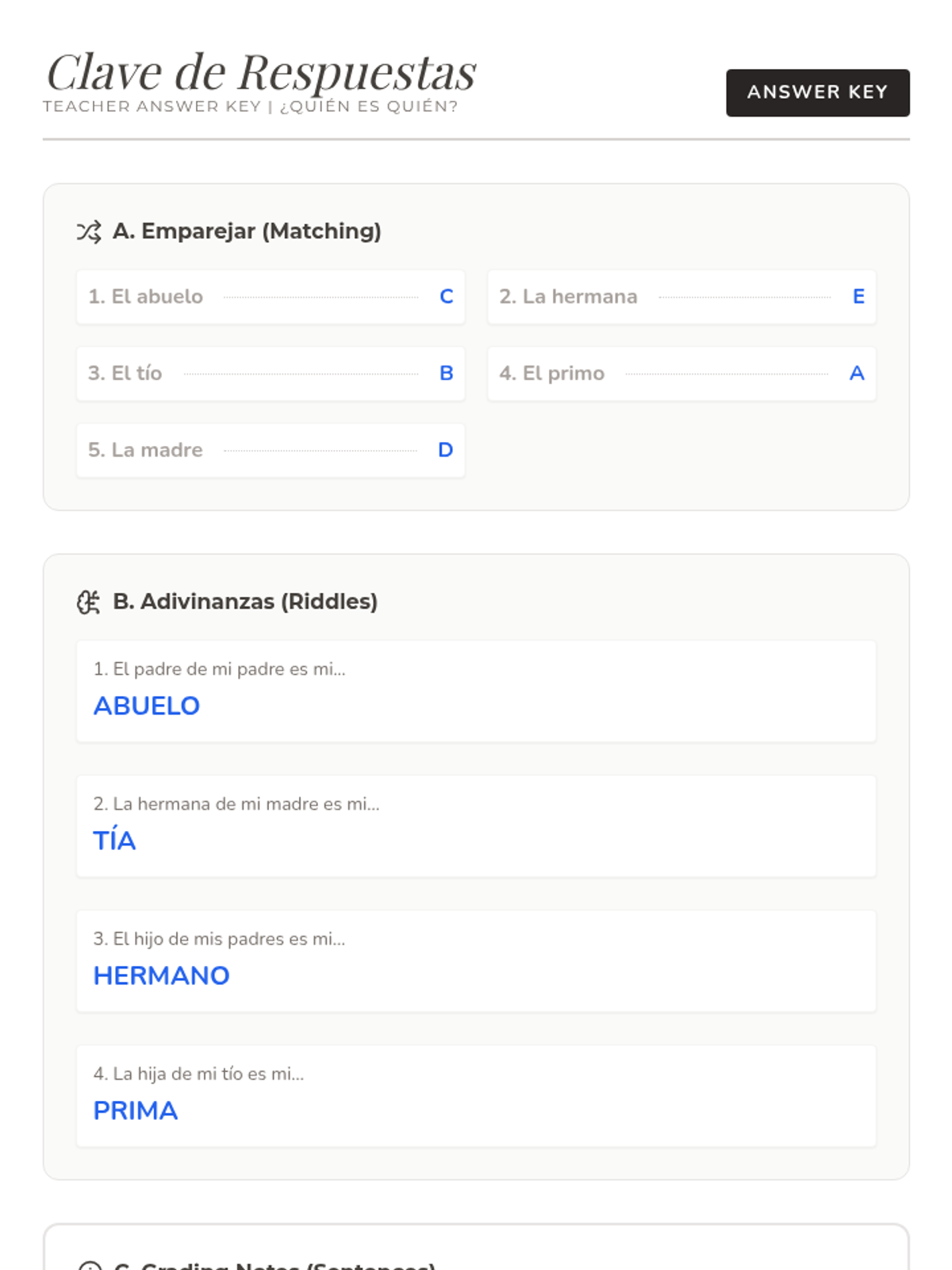Click riddle text El padre de mi padre

pos(220,669)
